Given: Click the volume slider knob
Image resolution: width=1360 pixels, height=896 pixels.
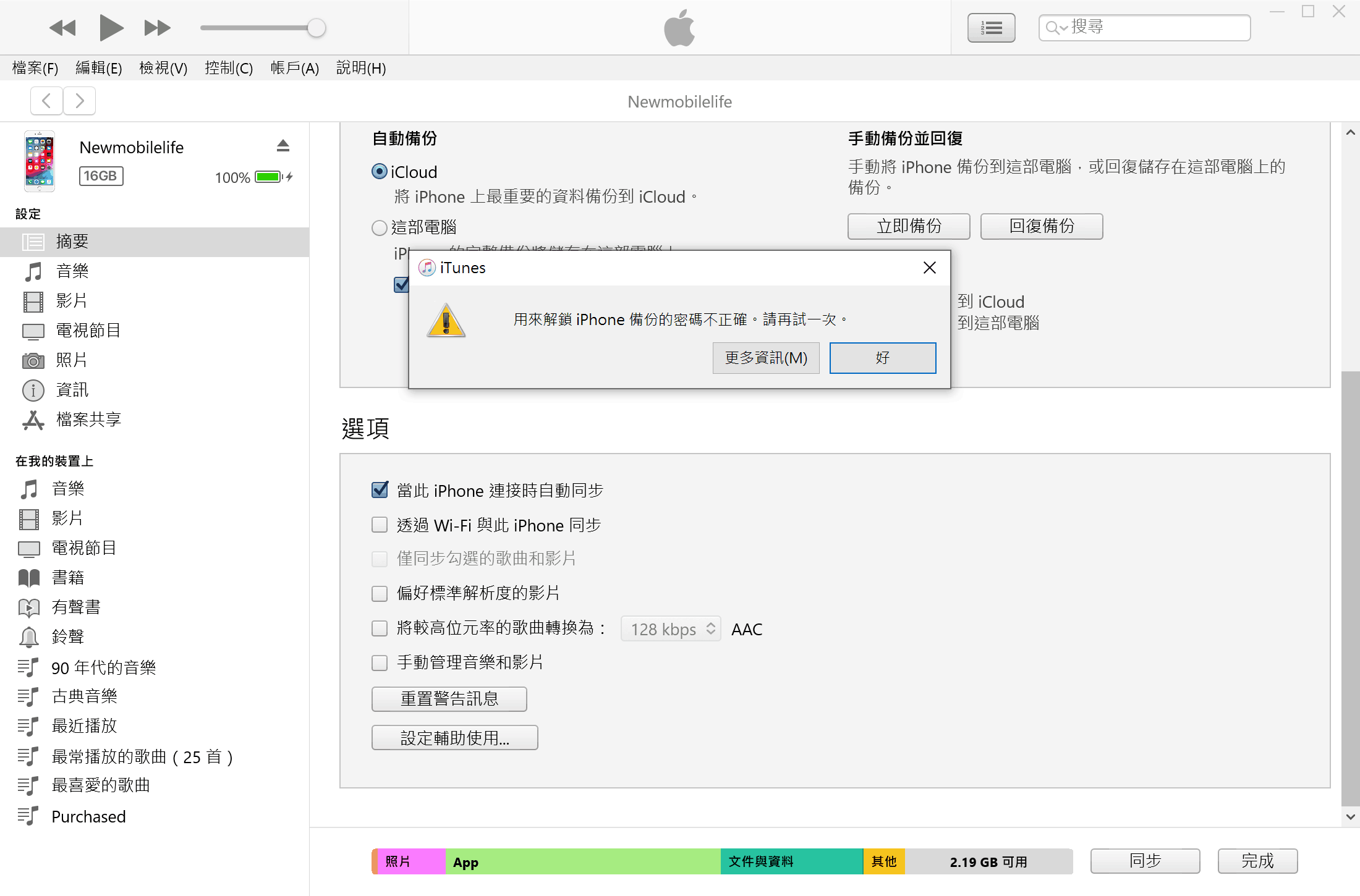Looking at the screenshot, I should (317, 28).
